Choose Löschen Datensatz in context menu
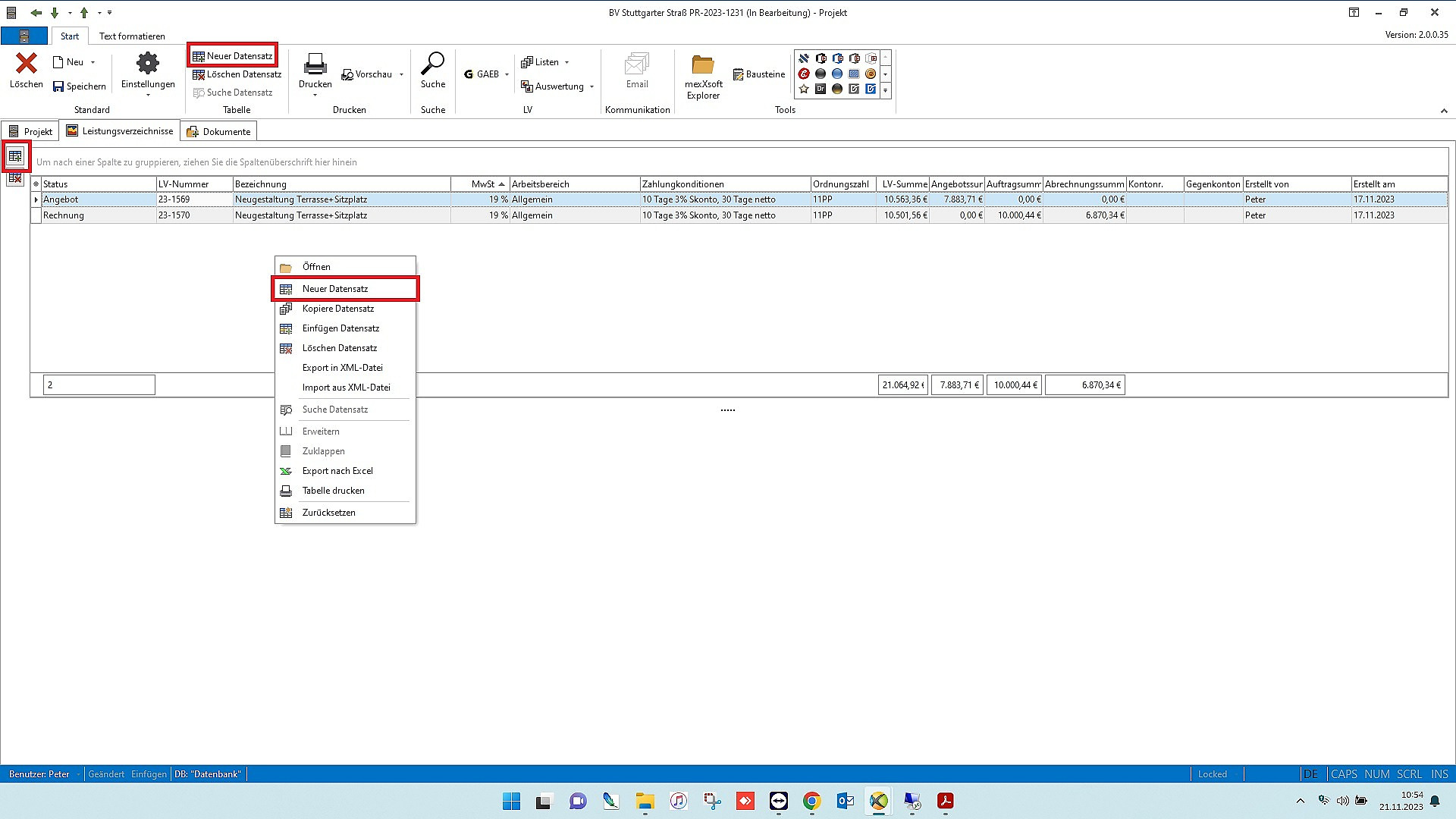1456x819 pixels. tap(345, 348)
